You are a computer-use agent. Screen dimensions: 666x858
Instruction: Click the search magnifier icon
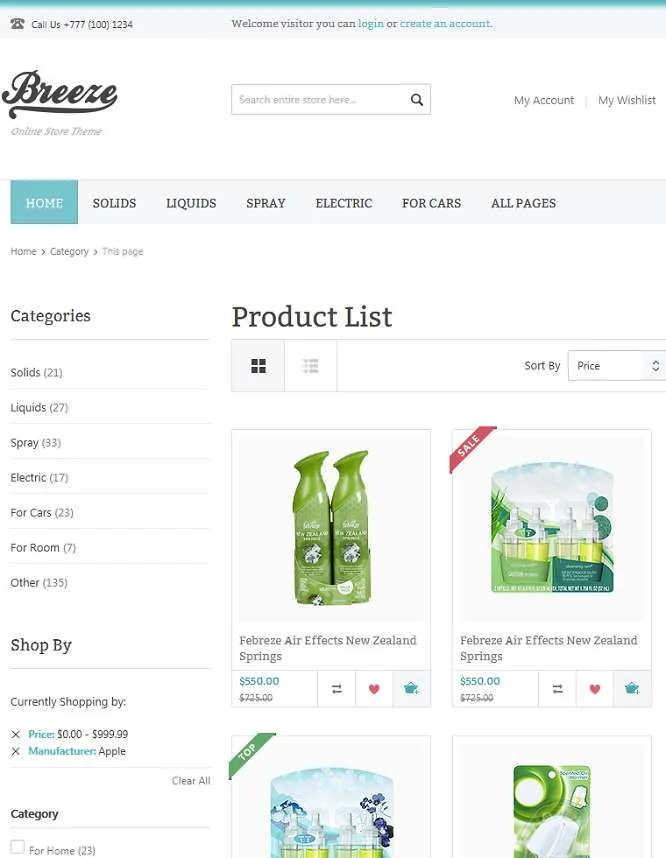click(x=417, y=100)
